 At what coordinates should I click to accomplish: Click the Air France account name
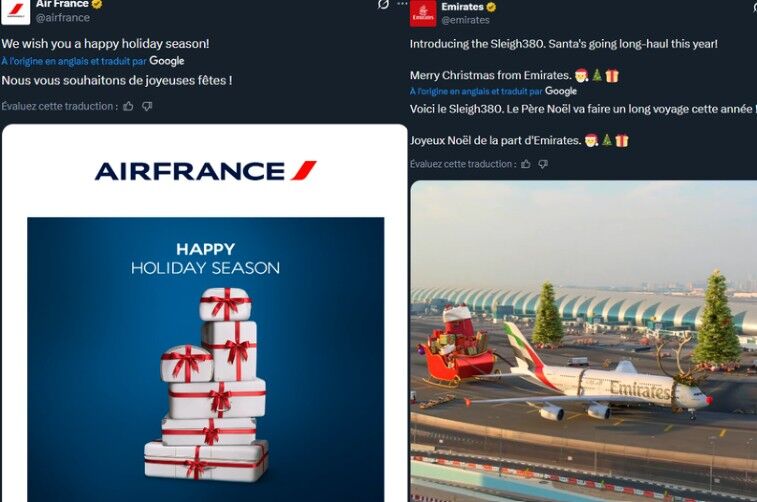click(62, 4)
